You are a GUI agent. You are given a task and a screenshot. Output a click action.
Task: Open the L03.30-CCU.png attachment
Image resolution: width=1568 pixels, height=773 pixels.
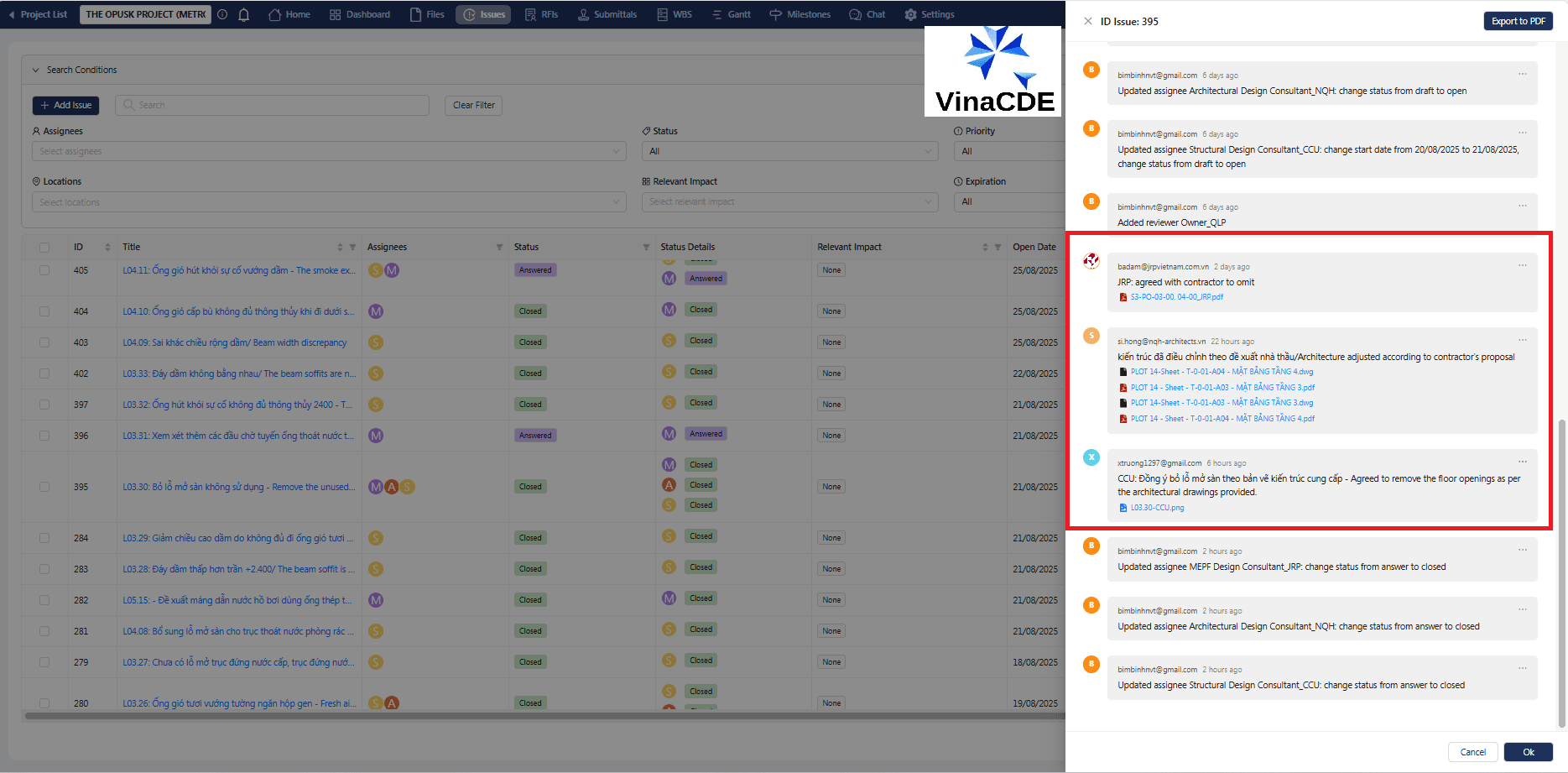[1157, 508]
